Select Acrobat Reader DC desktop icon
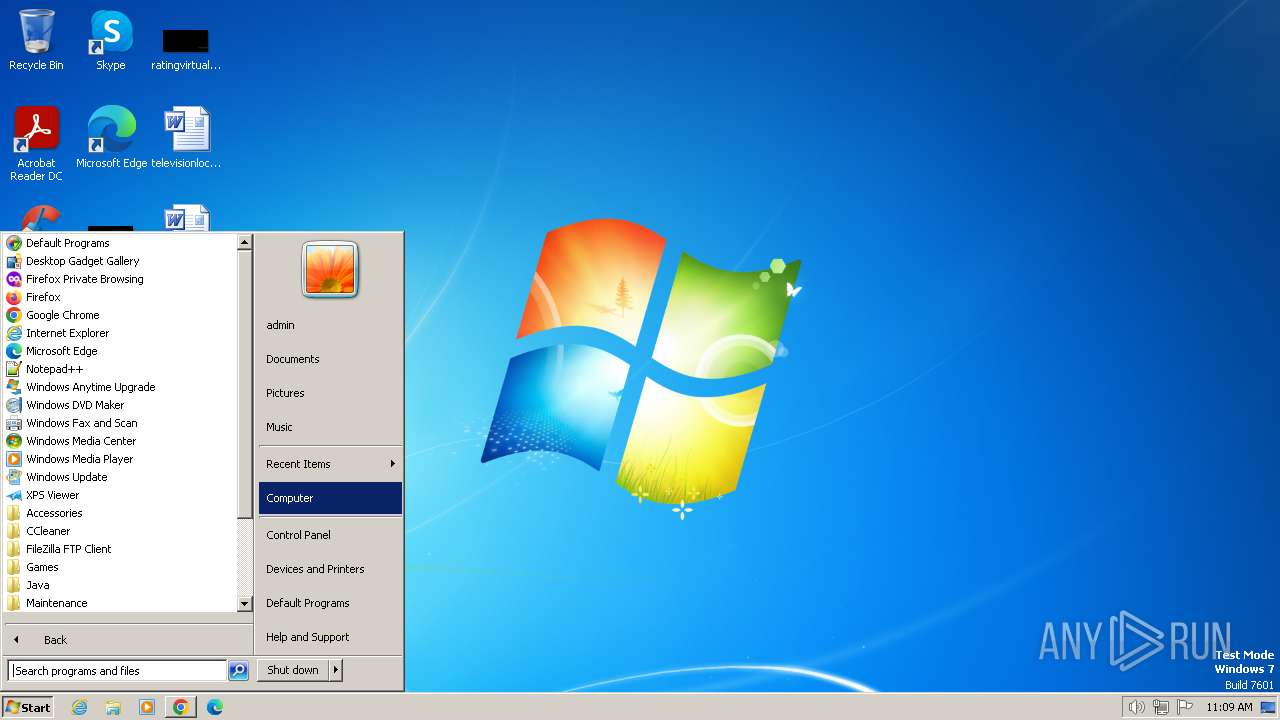Screen dimensions: 1280x720 (x=36, y=144)
